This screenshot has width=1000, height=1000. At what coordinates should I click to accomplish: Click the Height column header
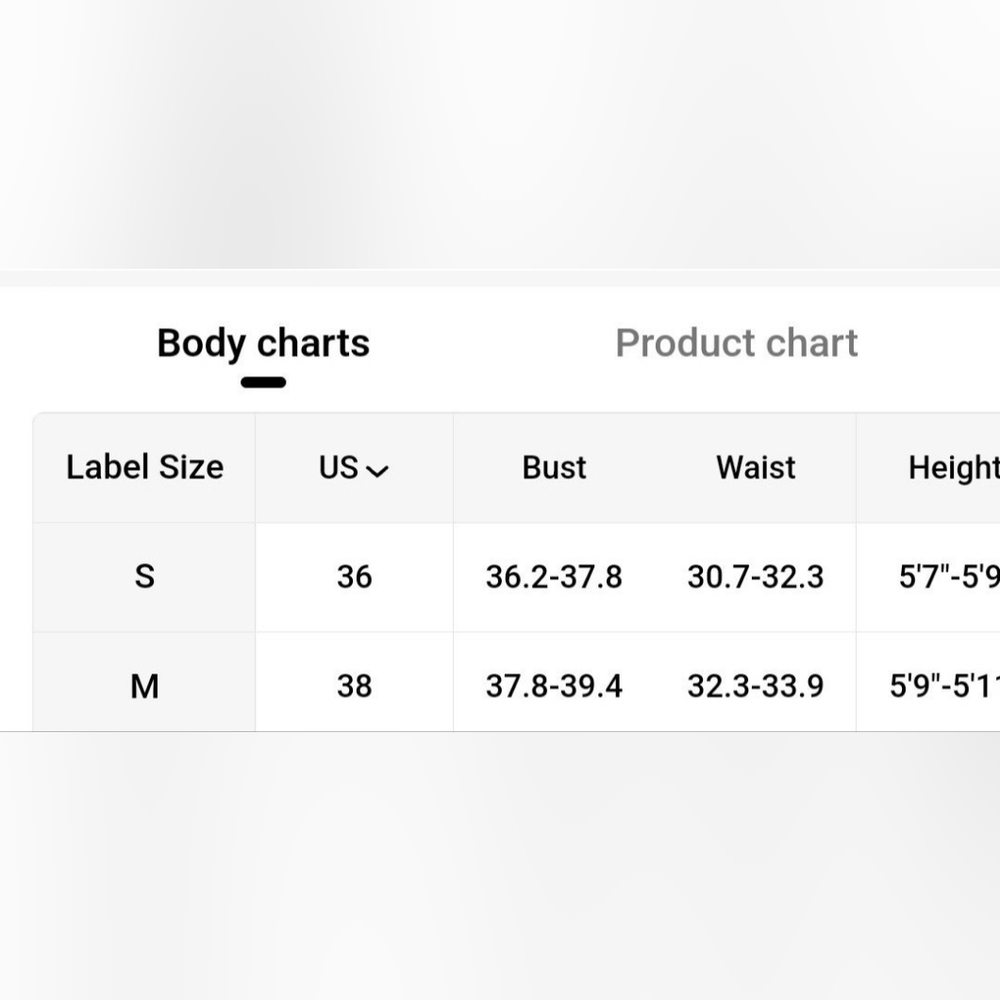click(x=952, y=468)
